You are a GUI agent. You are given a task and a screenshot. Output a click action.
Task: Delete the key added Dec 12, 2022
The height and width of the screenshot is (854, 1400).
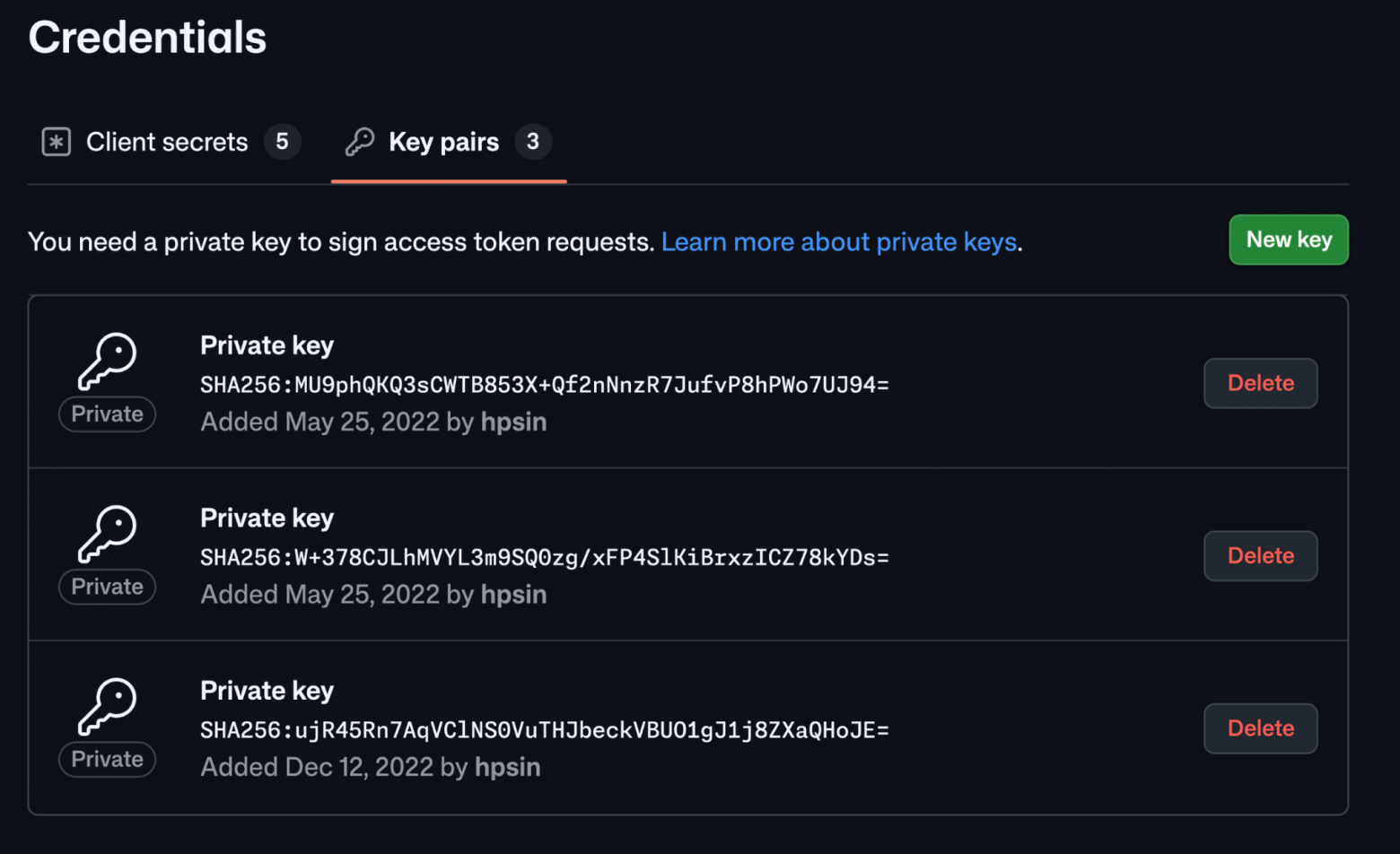tap(1261, 728)
